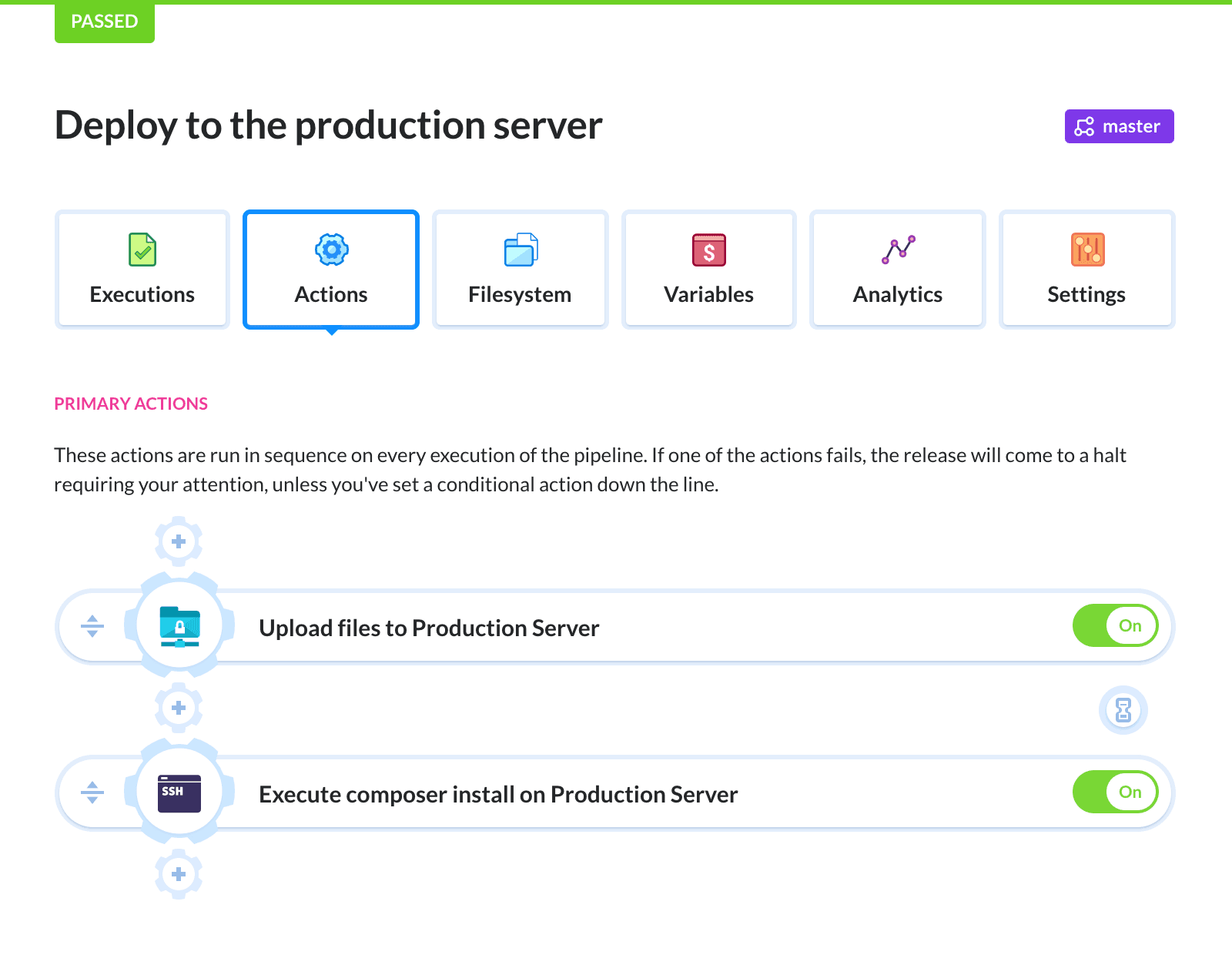Use reorder arrows on Execute composer action

(x=92, y=792)
